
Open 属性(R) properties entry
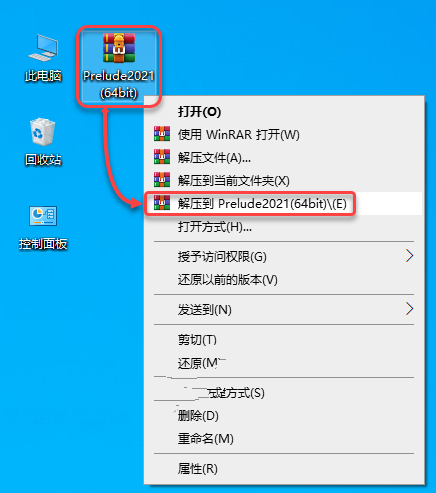[x=198, y=469]
